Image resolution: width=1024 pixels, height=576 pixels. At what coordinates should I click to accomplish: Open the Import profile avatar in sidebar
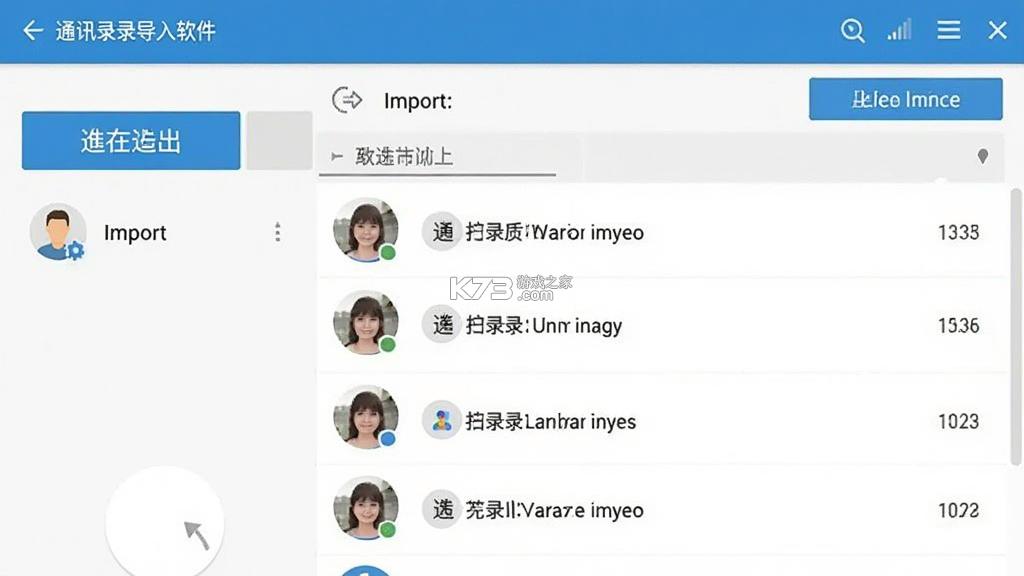click(x=57, y=232)
